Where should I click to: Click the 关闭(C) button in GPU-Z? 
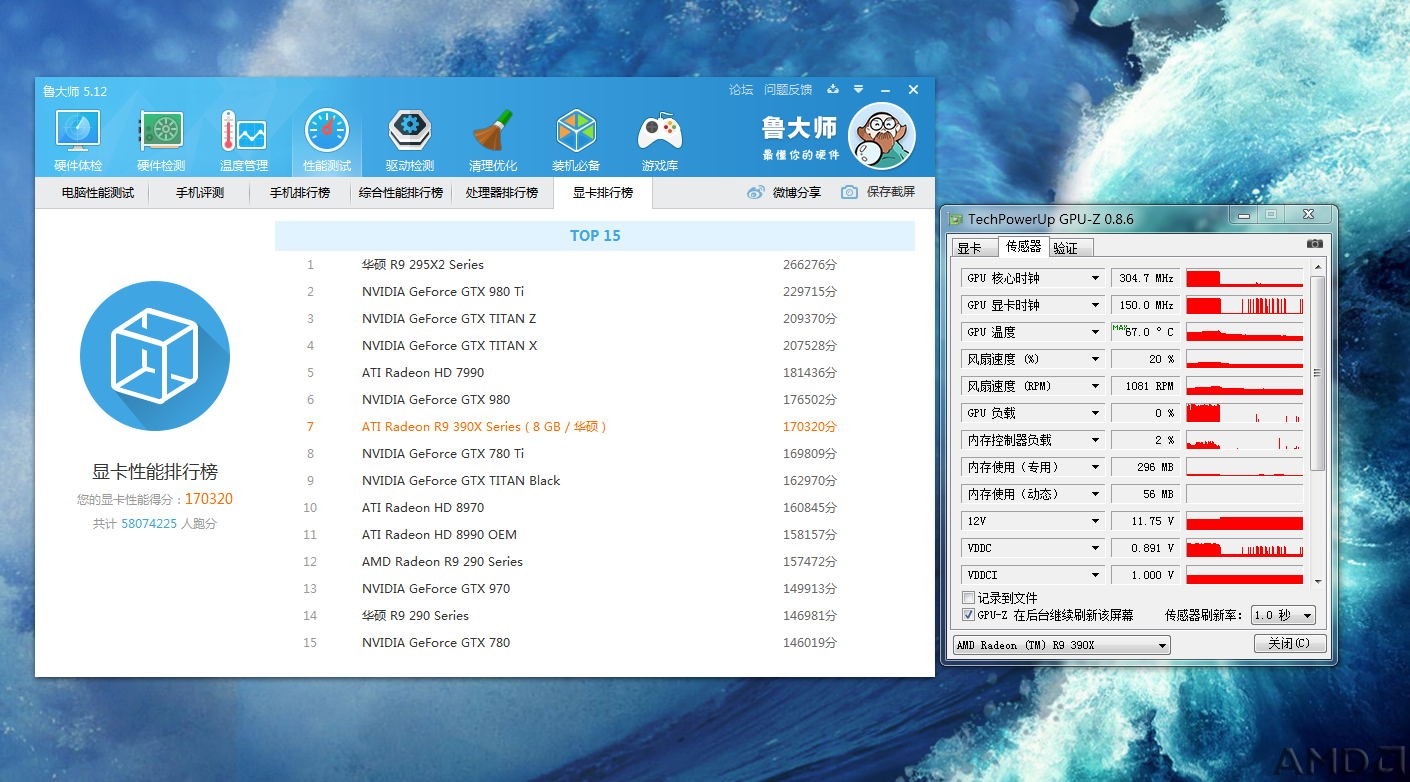pos(1289,643)
